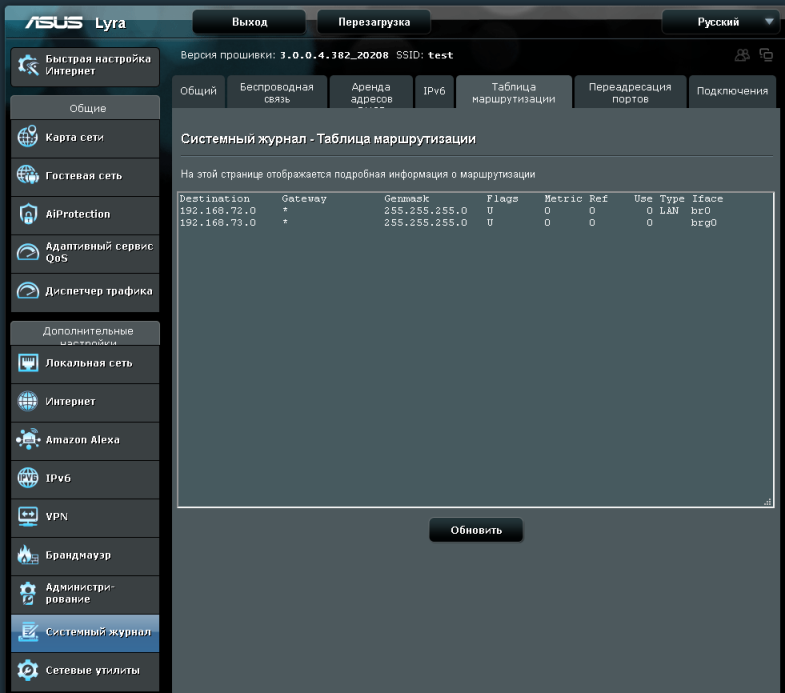Open Локальная сеть menu item
This screenshot has width=785, height=693.
(x=85, y=364)
